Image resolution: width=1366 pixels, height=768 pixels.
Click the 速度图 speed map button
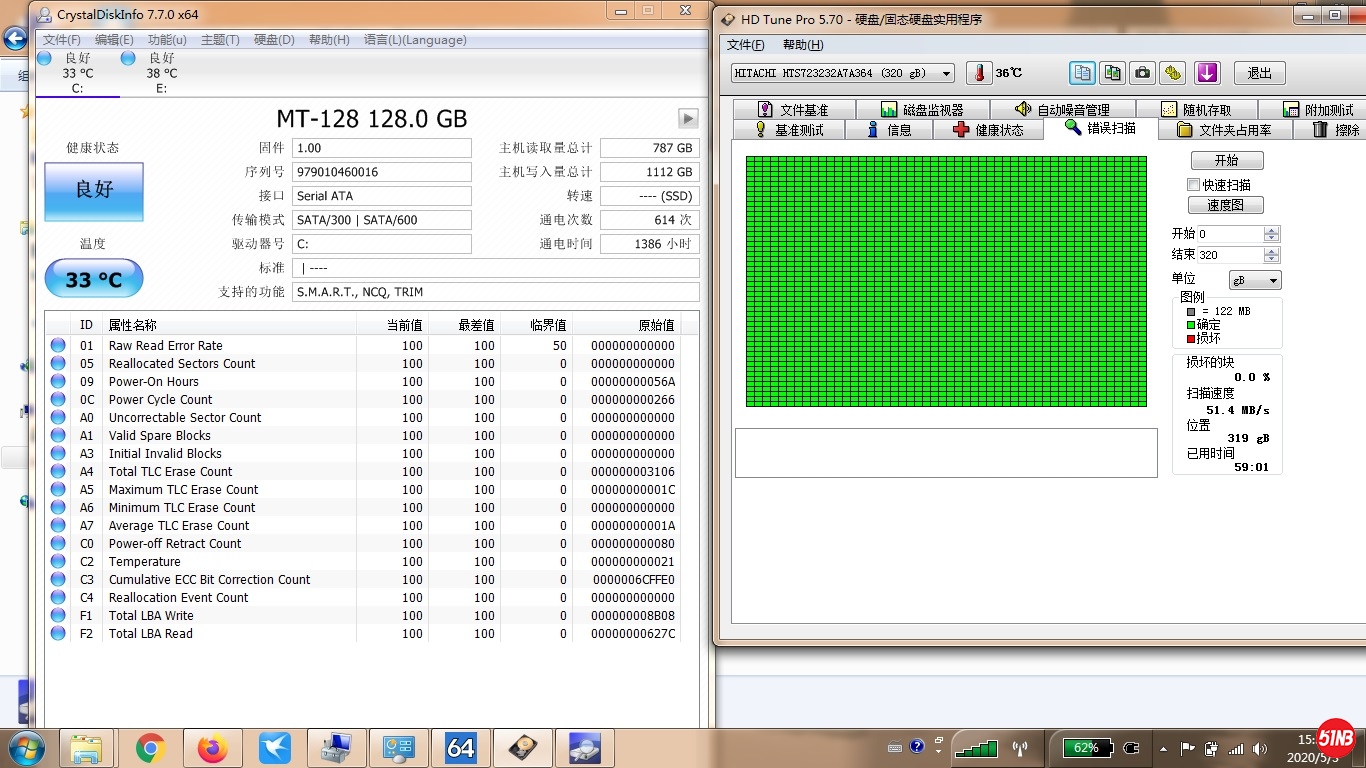[x=1226, y=205]
